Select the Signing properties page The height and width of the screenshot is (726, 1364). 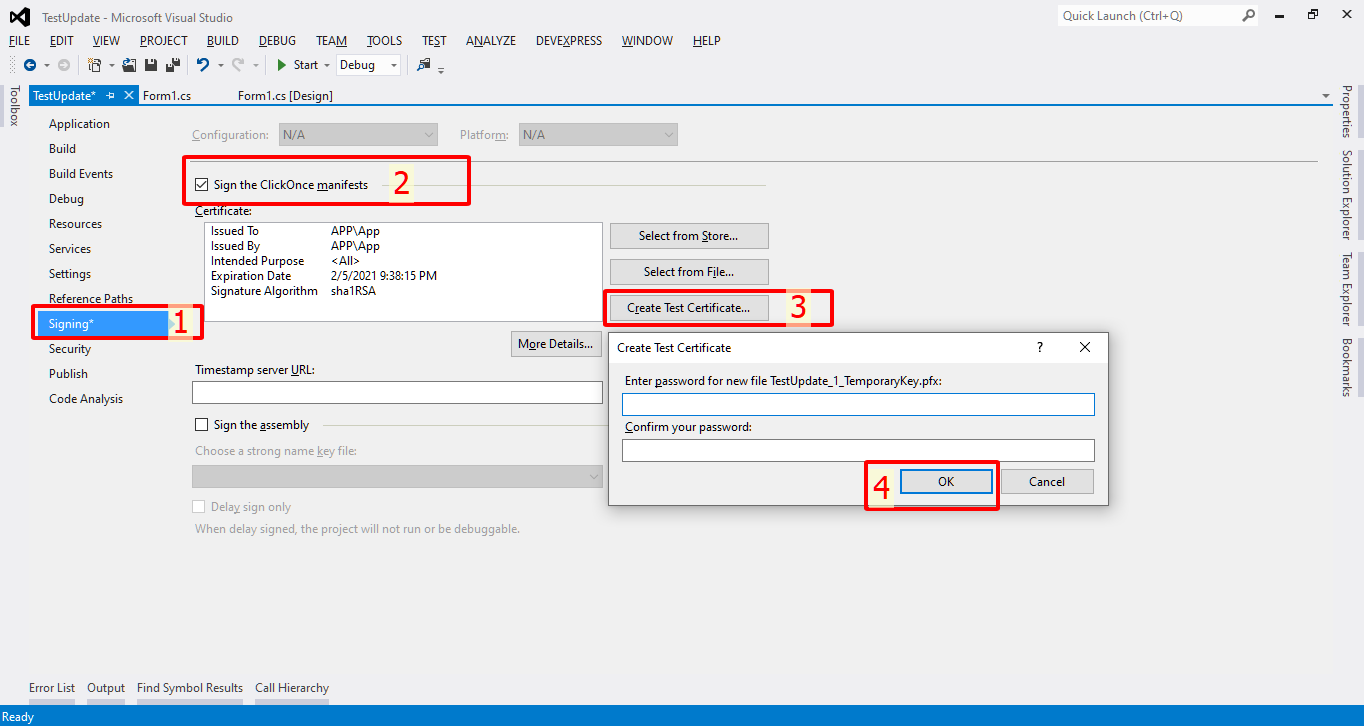[103, 324]
